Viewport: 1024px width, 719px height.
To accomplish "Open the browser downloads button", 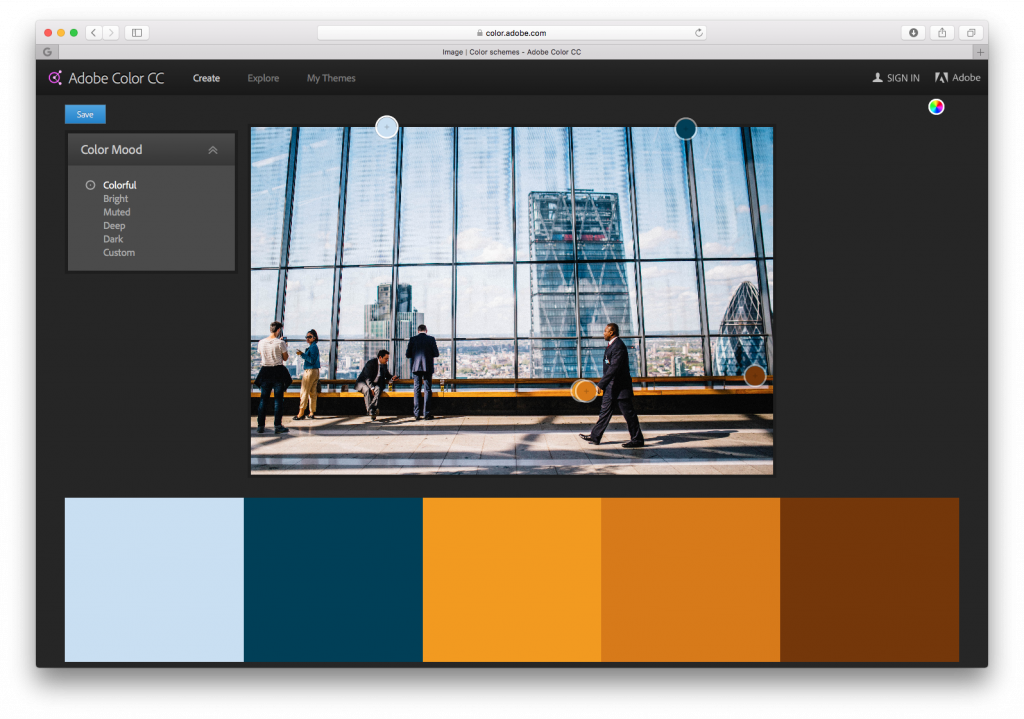I will (x=913, y=32).
